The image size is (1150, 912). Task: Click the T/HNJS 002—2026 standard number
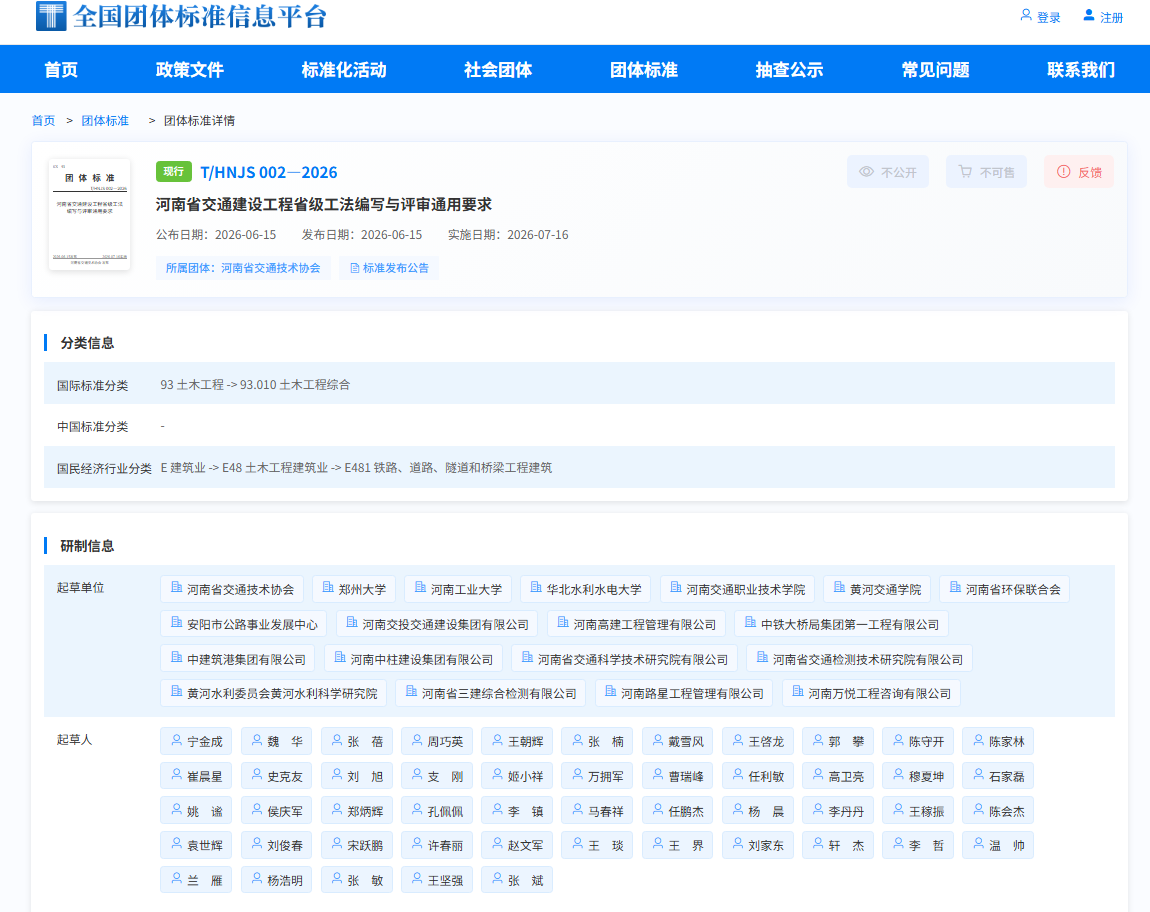point(268,172)
